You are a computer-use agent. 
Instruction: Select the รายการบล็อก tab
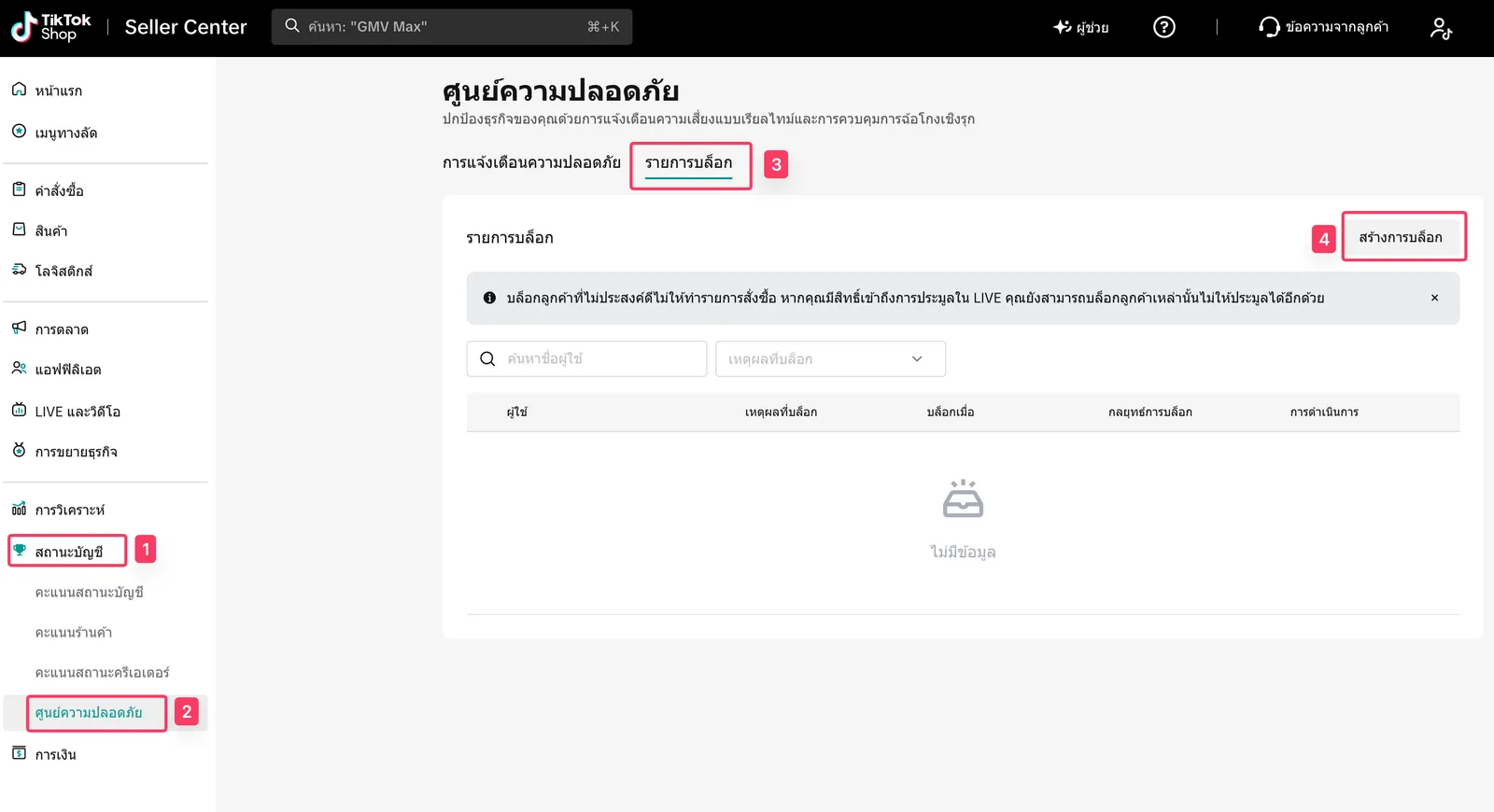click(x=689, y=163)
